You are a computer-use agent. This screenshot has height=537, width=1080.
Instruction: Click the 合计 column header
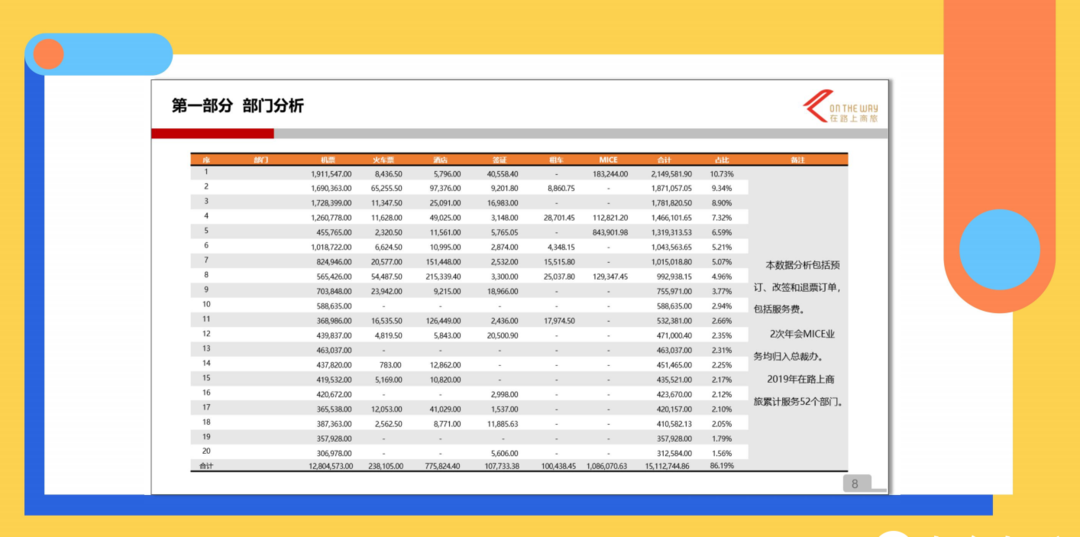tap(665, 159)
